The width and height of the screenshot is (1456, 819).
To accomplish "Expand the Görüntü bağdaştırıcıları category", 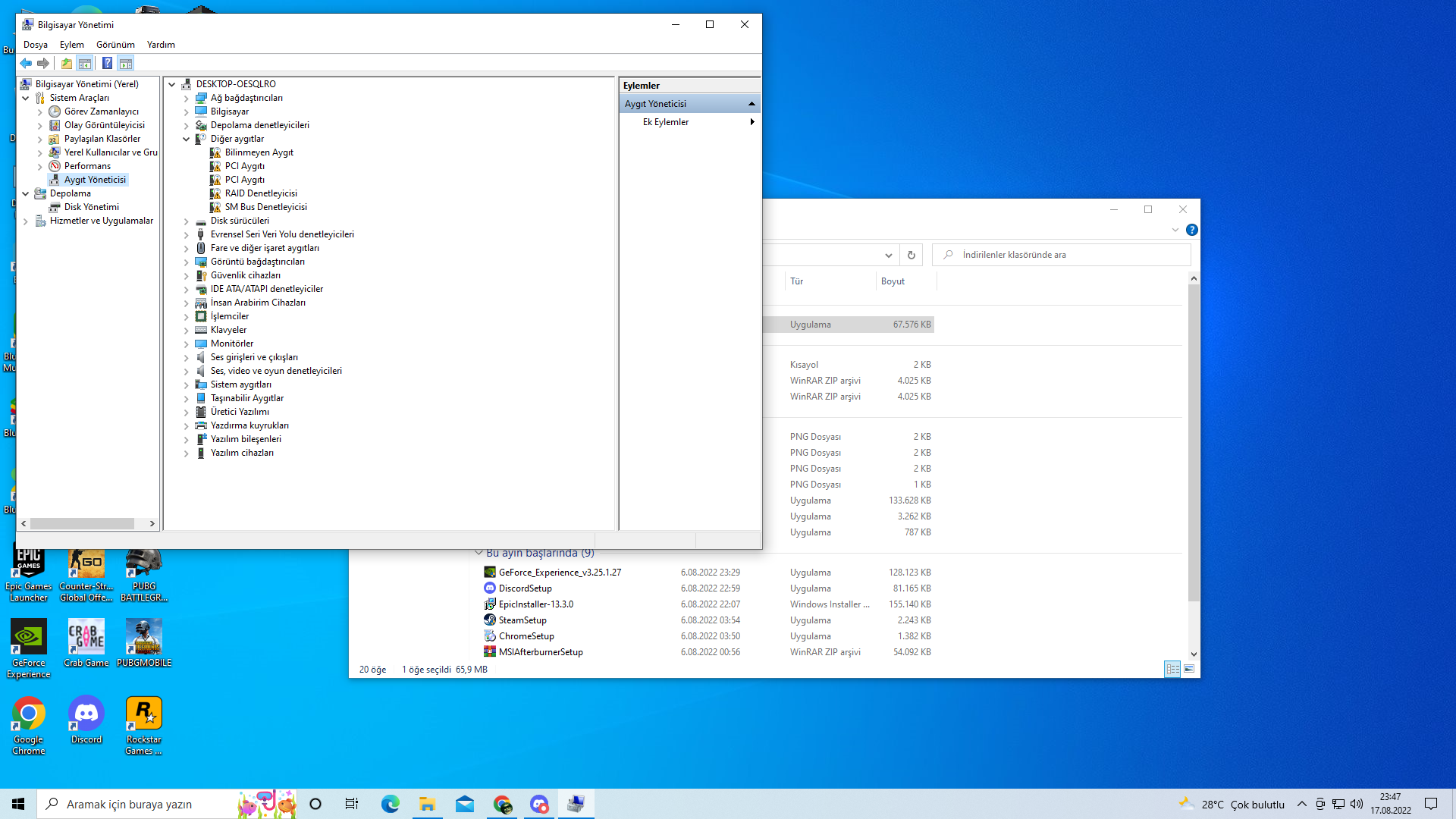I will coord(187,262).
